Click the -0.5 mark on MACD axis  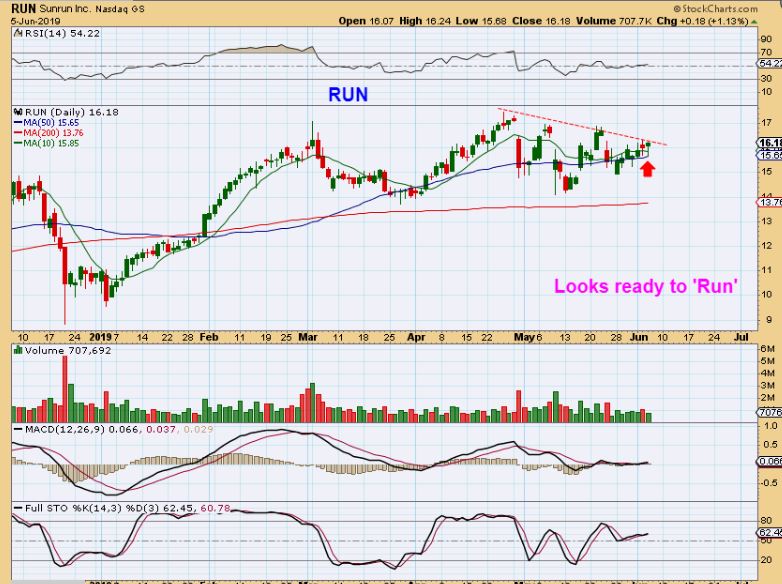(x=769, y=483)
